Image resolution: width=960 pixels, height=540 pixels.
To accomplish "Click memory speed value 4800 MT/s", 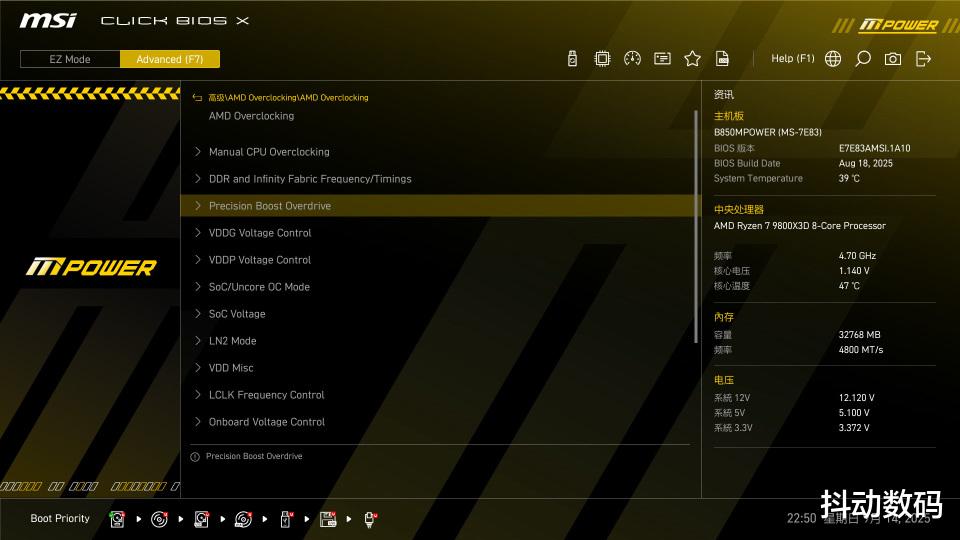I will [x=861, y=350].
